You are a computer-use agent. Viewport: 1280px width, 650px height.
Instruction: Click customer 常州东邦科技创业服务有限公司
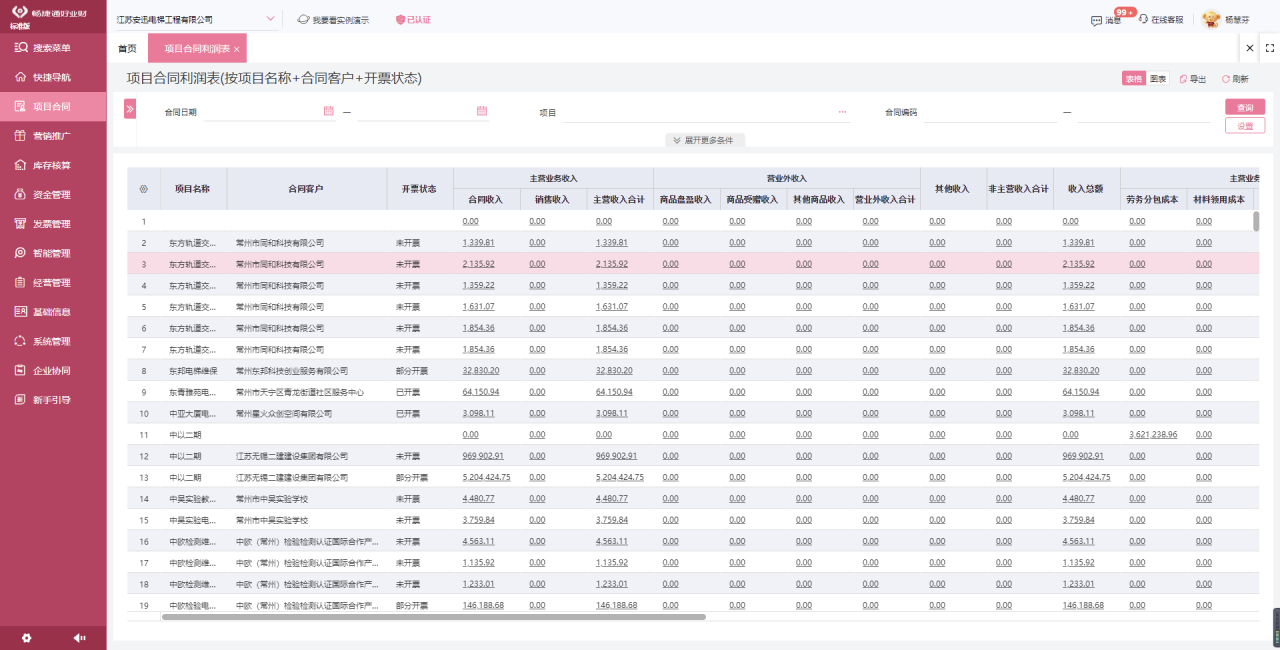click(292, 371)
